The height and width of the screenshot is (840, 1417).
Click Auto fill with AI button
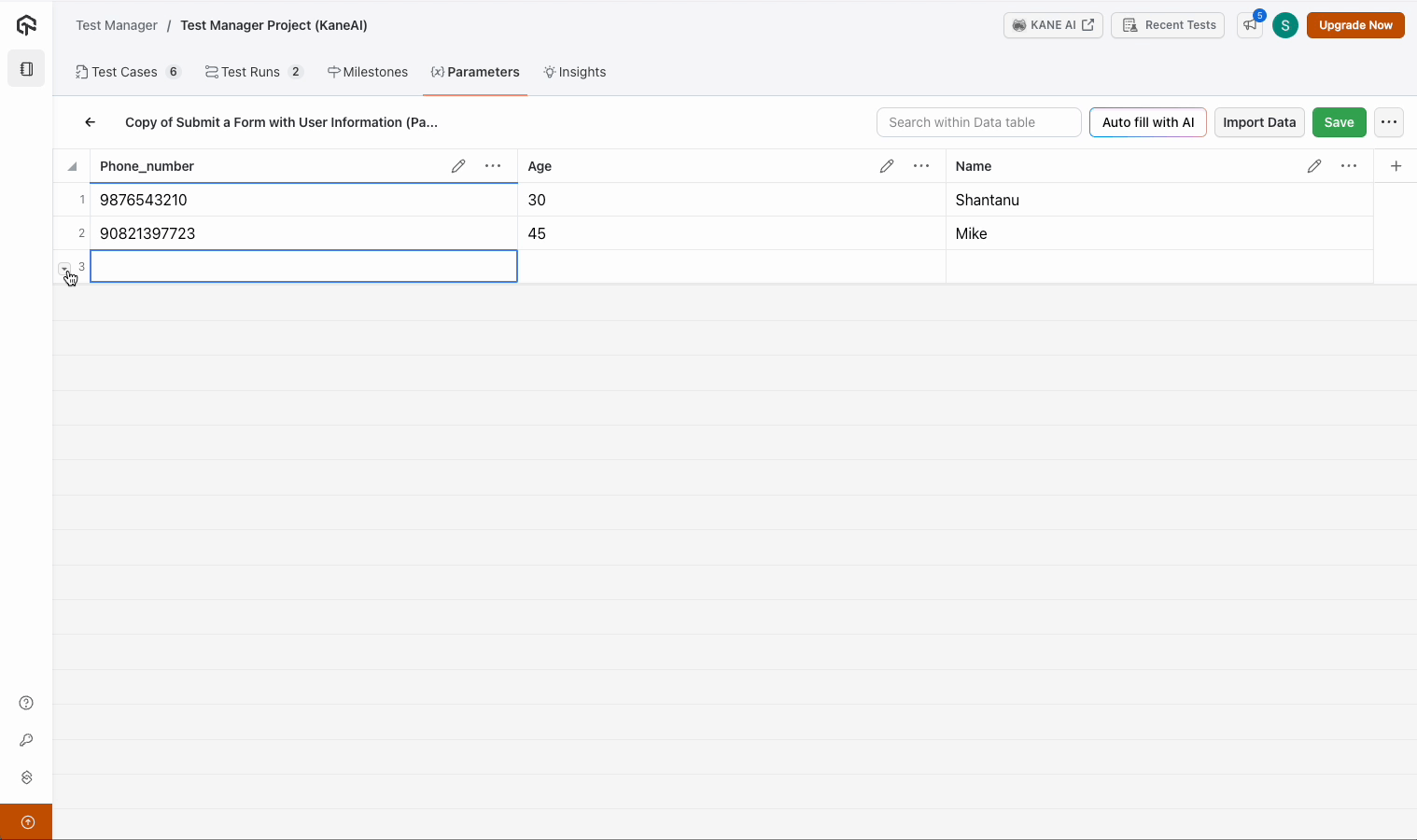coord(1147,122)
